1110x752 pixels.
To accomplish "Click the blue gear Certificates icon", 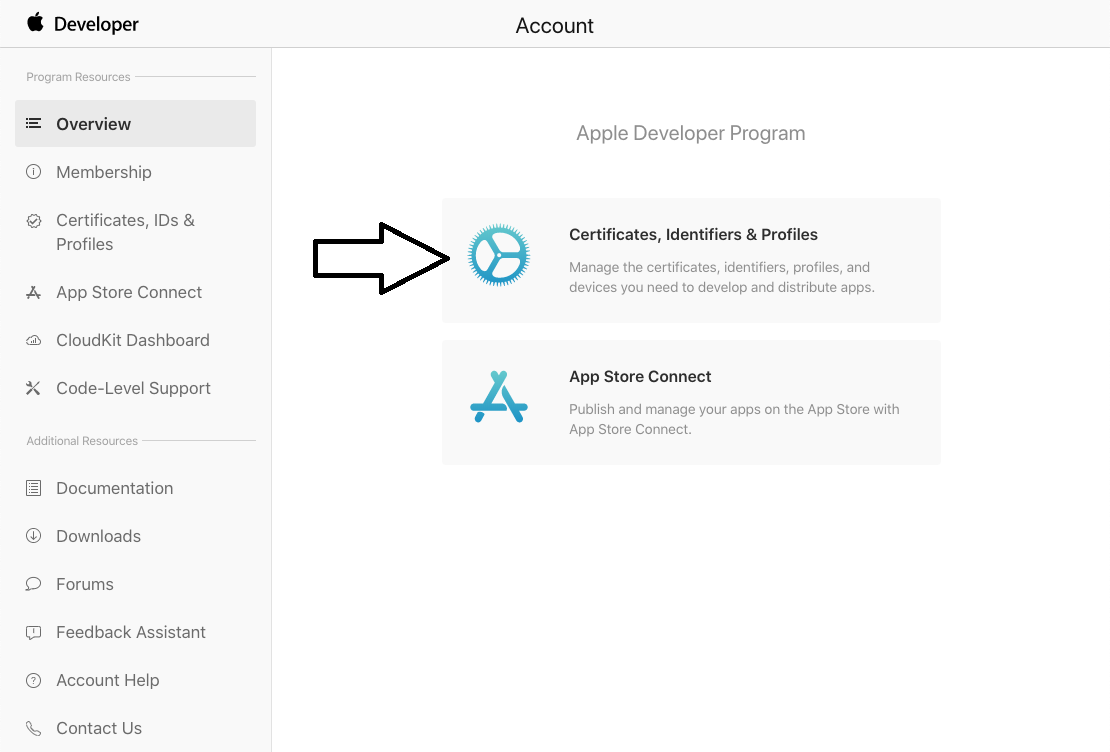I will (499, 256).
